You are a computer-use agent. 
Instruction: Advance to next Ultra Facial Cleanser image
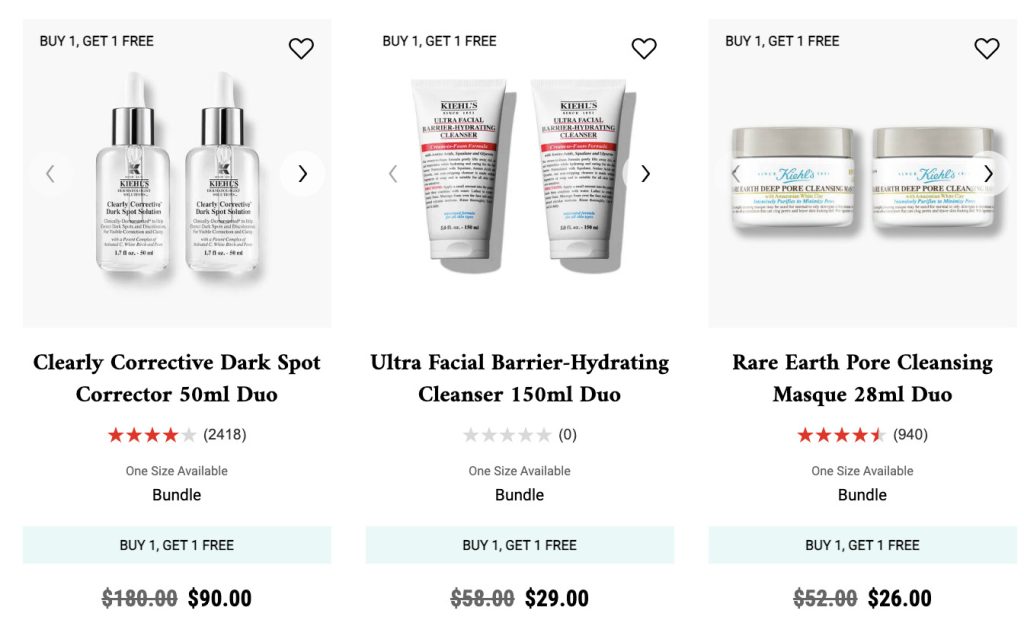(x=645, y=174)
